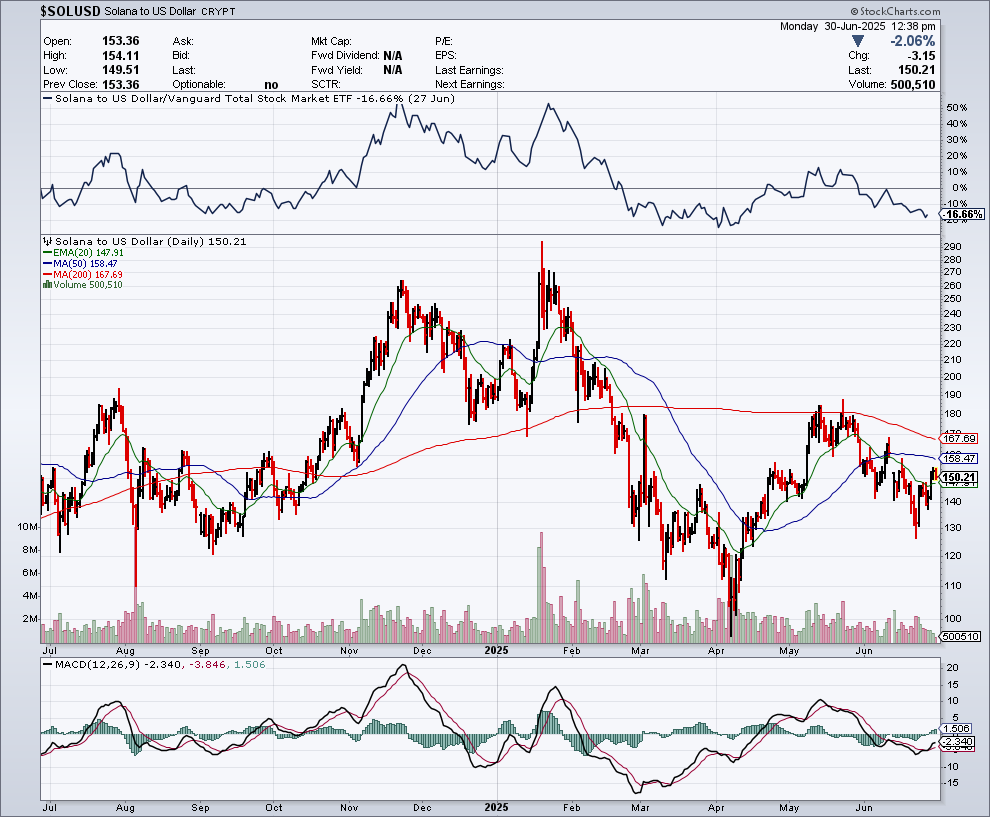
Task: Select the header Volume value 500,510
Action: point(912,85)
